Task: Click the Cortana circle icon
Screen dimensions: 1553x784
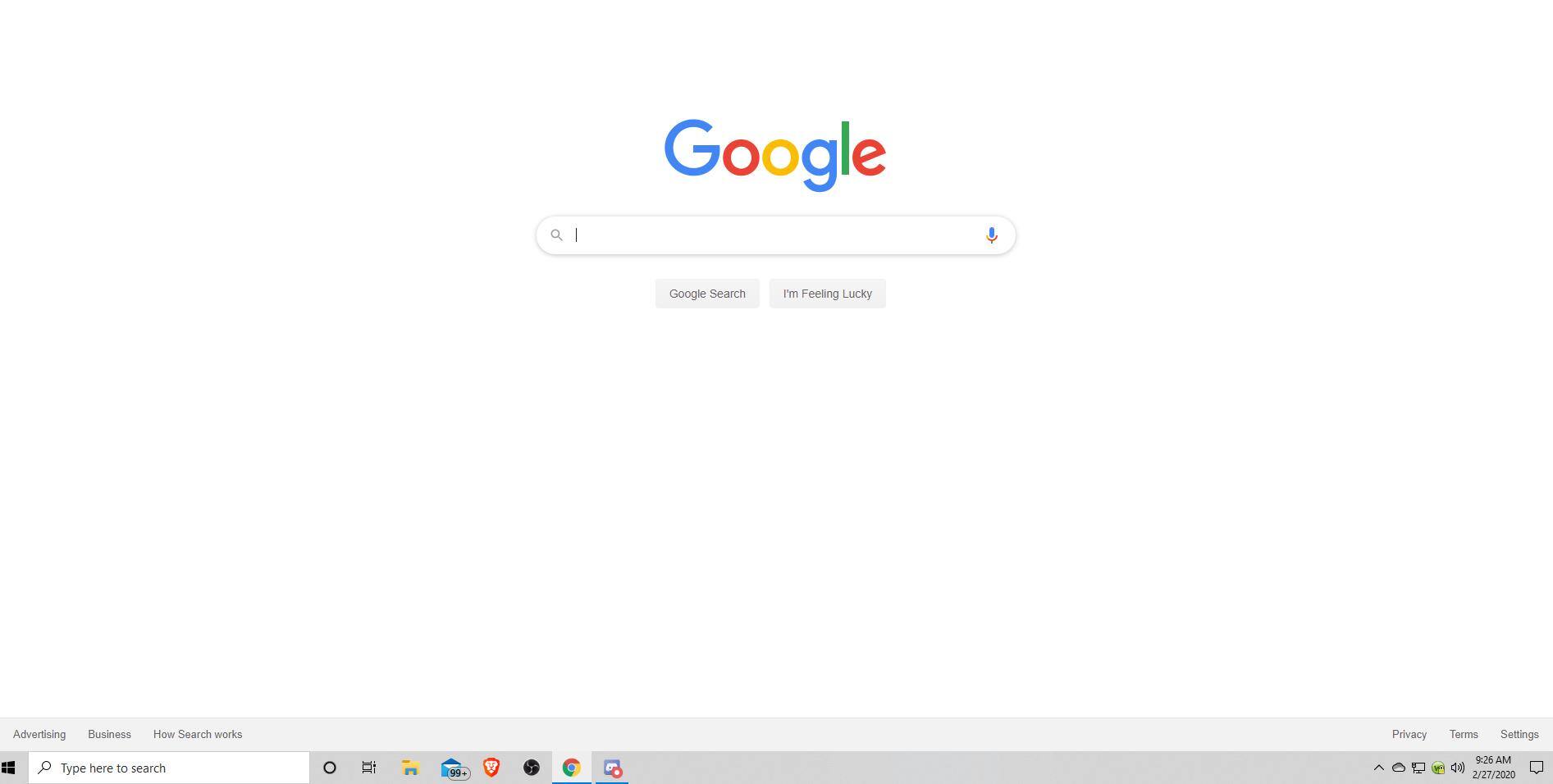Action: [x=330, y=768]
